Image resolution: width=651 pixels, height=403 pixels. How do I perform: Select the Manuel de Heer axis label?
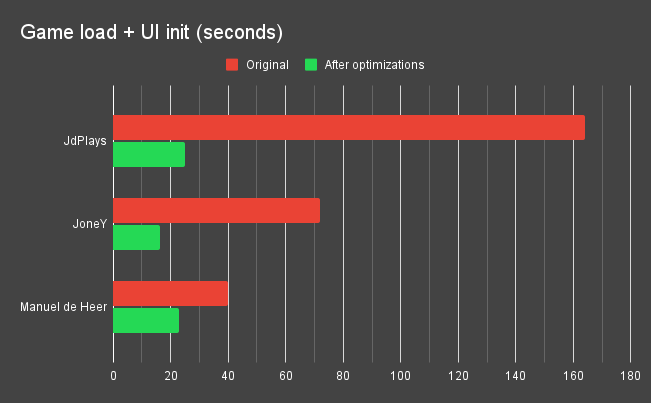point(64,307)
